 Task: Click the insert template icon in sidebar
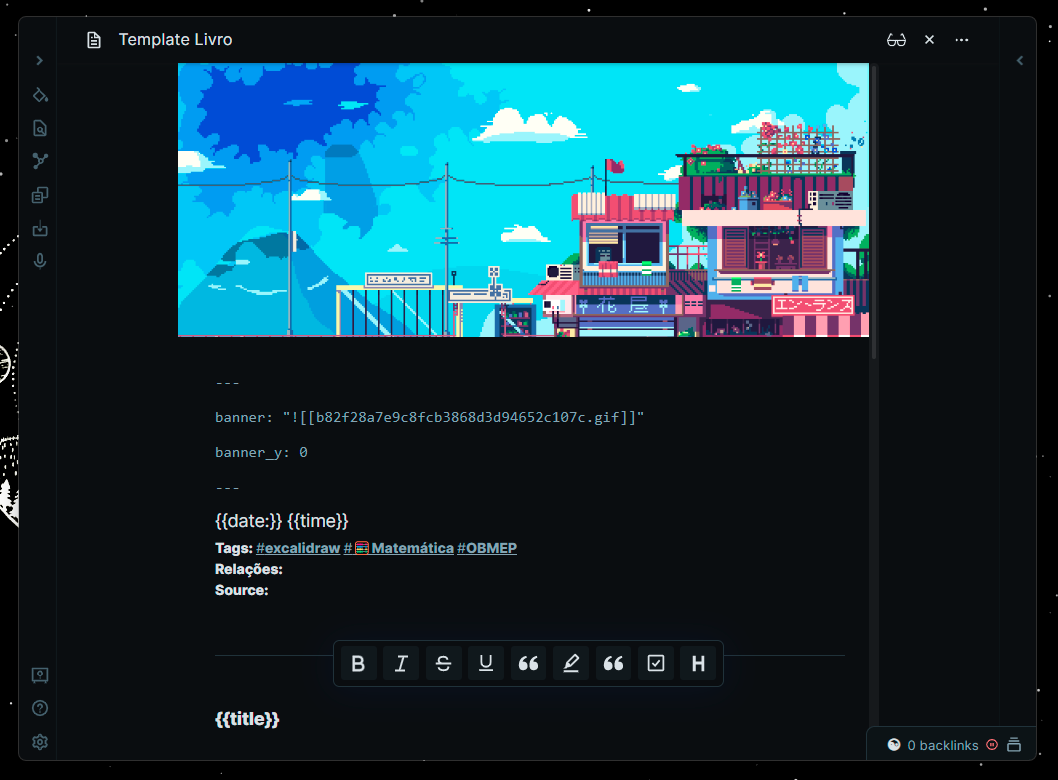[40, 195]
